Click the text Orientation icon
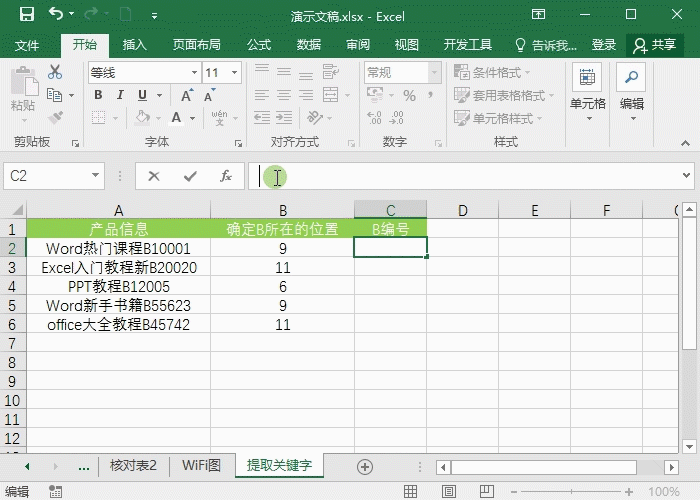 point(315,118)
